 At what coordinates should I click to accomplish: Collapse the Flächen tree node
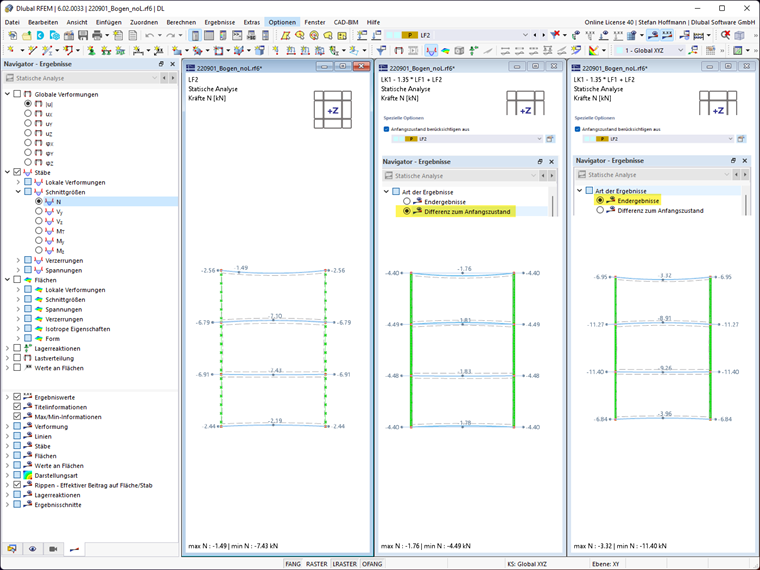point(7,280)
